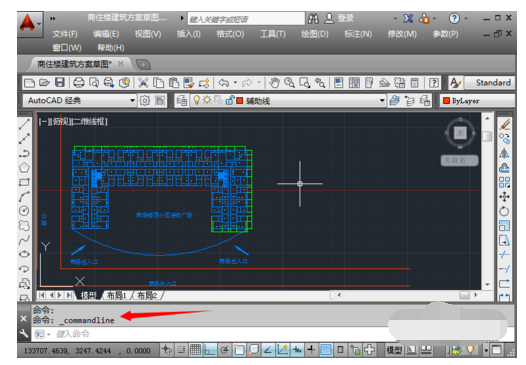Click the Plot printer icon
This screenshot has height=365, width=526.
[78, 83]
